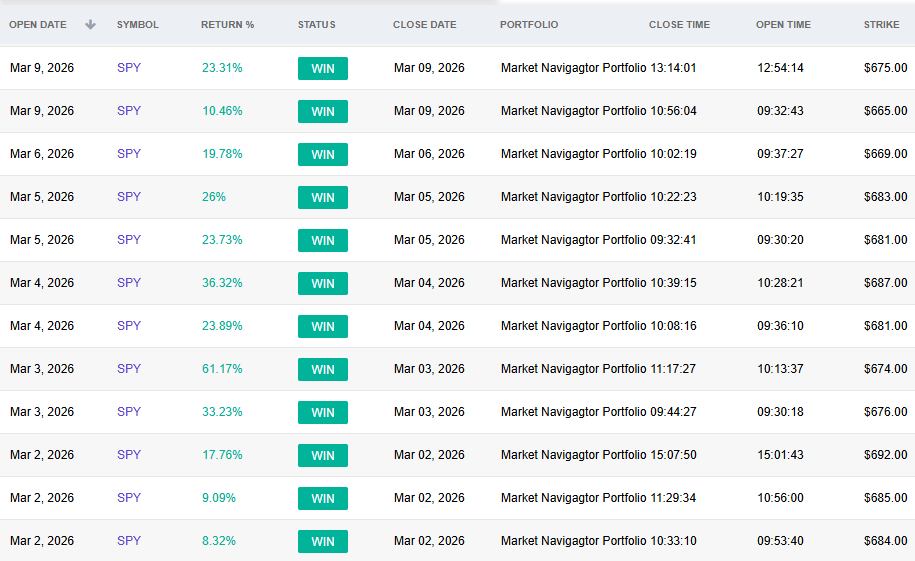The height and width of the screenshot is (561, 915).
Task: Open SPY symbol link with 8.32% return
Action: coord(129,541)
